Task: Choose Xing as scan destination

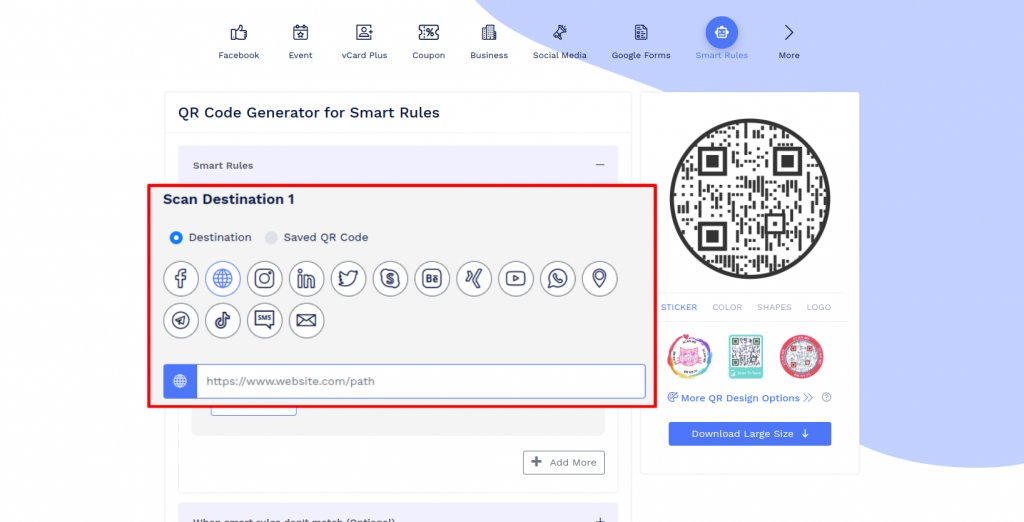Action: (473, 278)
